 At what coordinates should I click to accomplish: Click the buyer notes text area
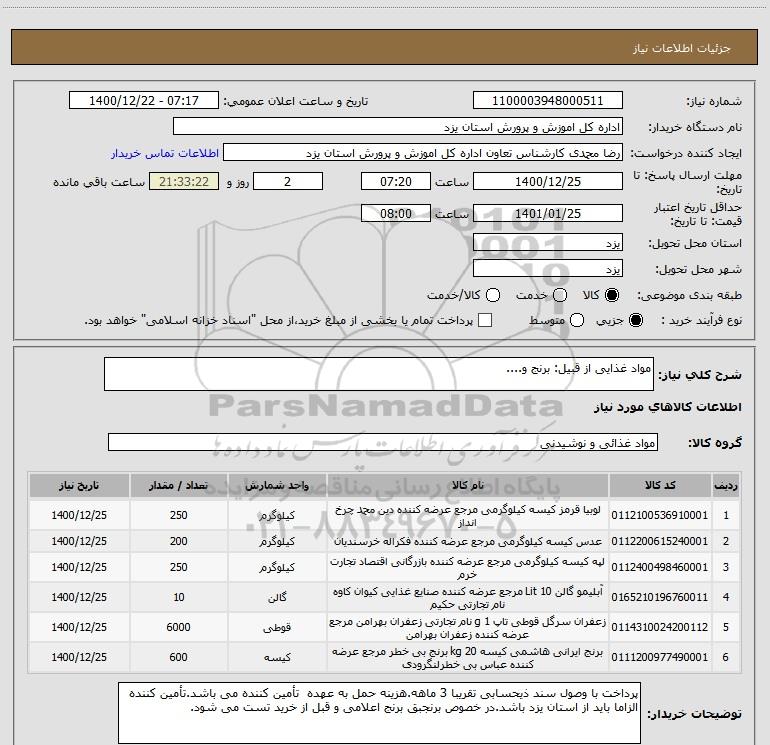click(379, 713)
